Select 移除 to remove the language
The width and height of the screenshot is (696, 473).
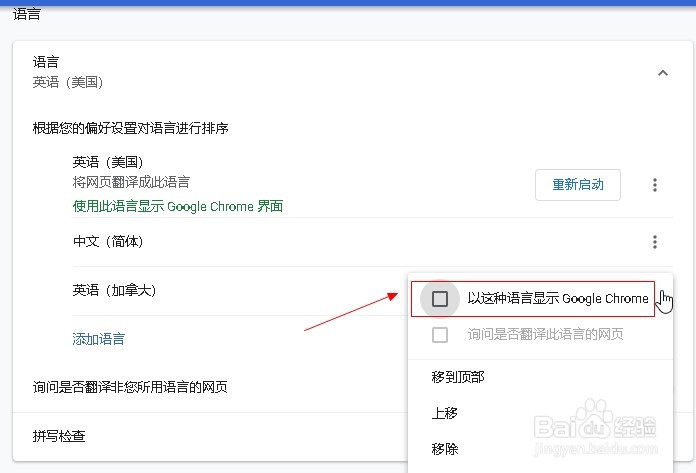[x=444, y=449]
